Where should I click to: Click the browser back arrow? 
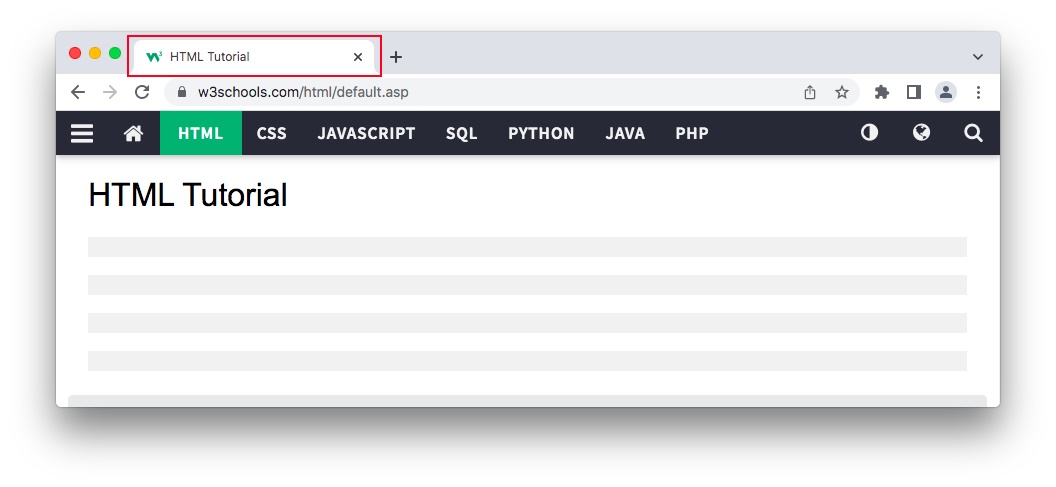click(x=78, y=92)
